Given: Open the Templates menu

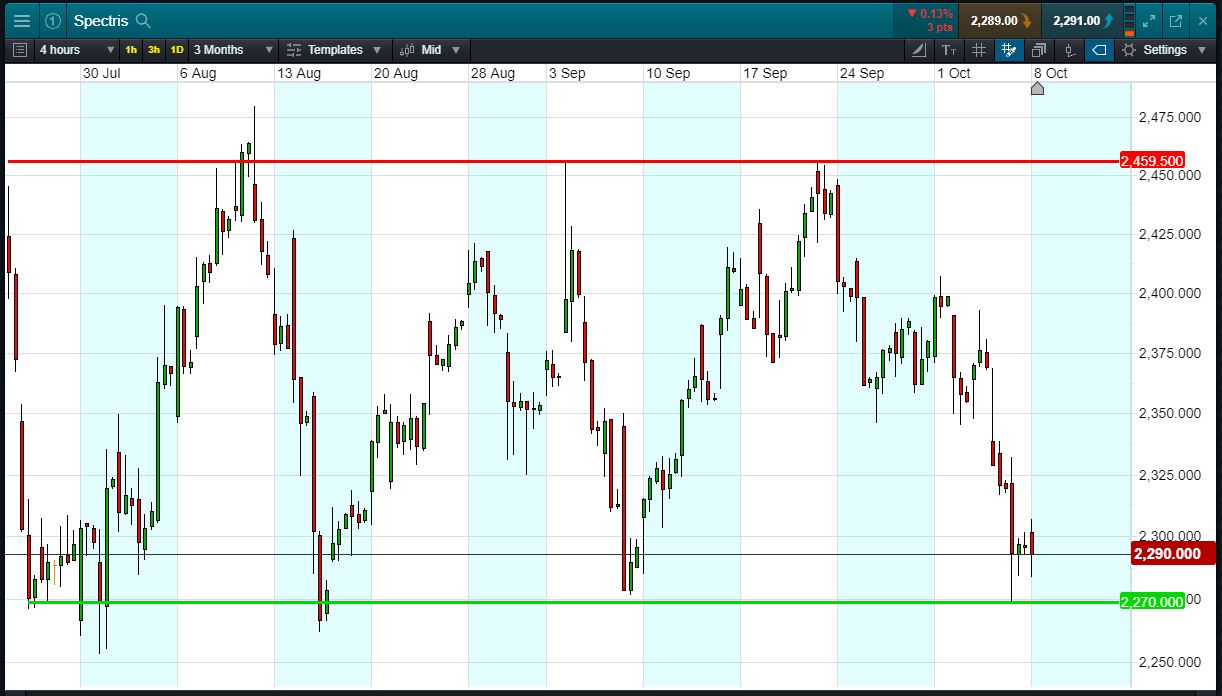Looking at the screenshot, I should [x=334, y=50].
